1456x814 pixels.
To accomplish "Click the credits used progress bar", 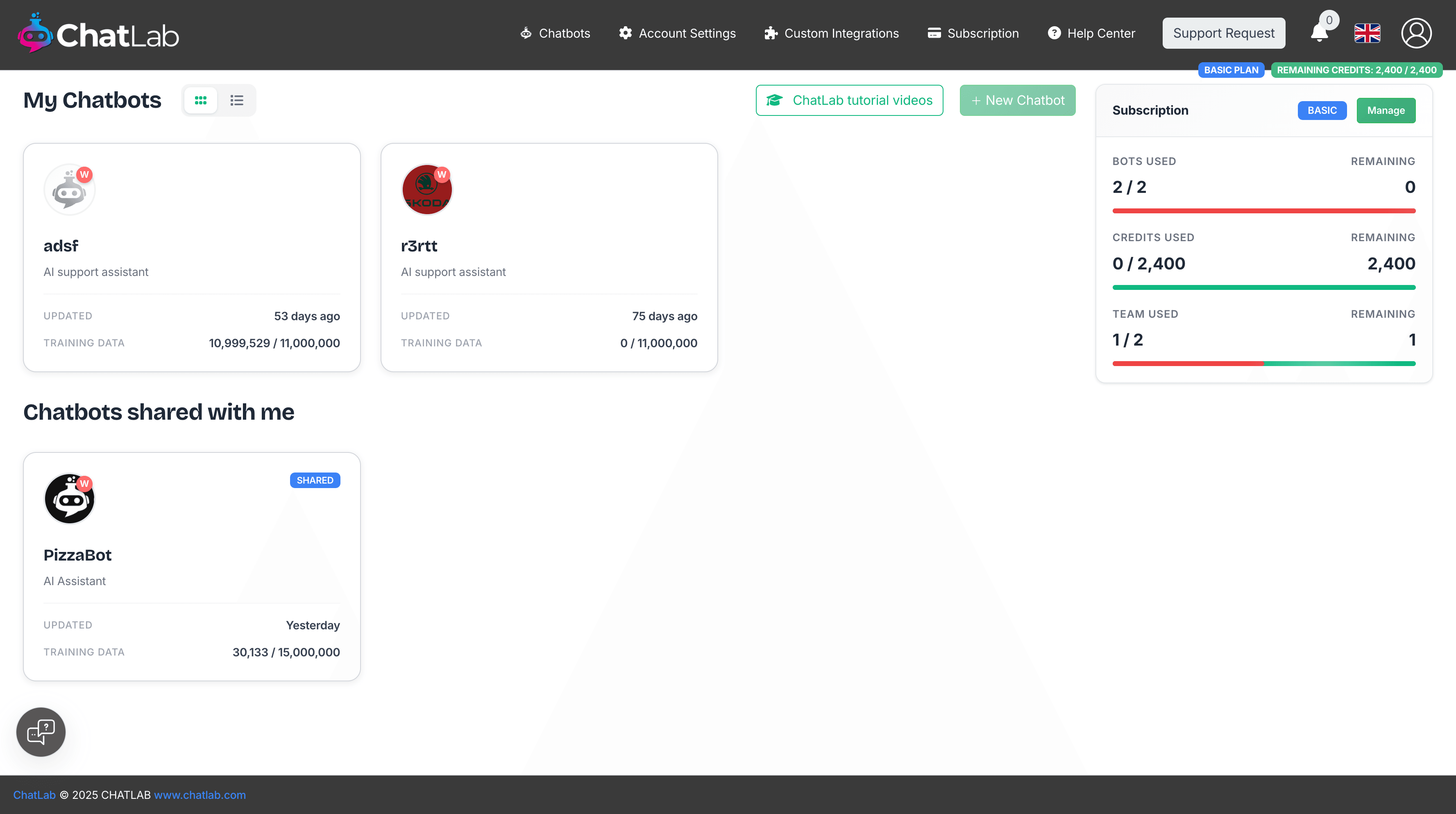I will 1263,287.
